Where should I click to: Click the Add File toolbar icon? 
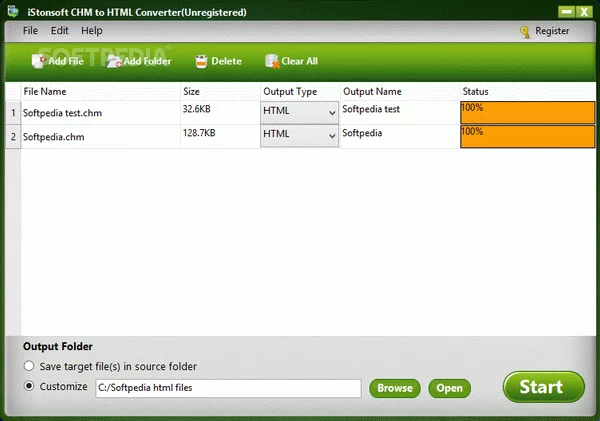(39, 61)
